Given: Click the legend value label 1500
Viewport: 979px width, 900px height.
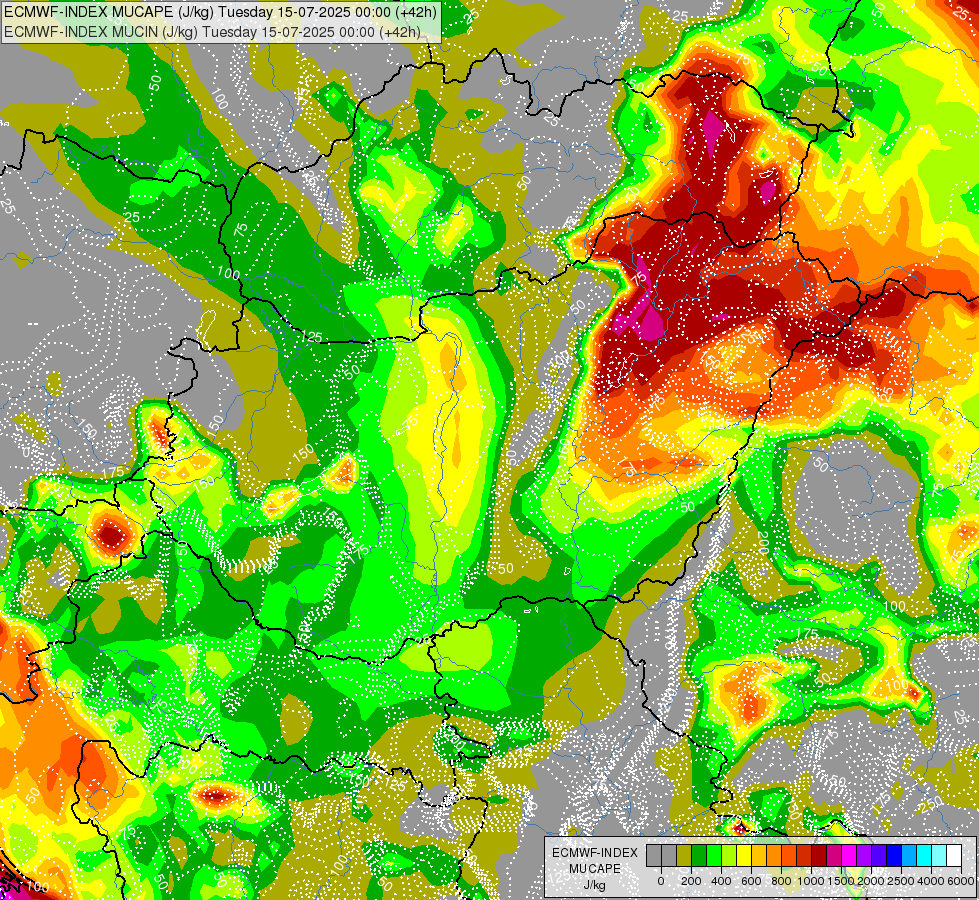Looking at the screenshot, I should click(841, 881).
